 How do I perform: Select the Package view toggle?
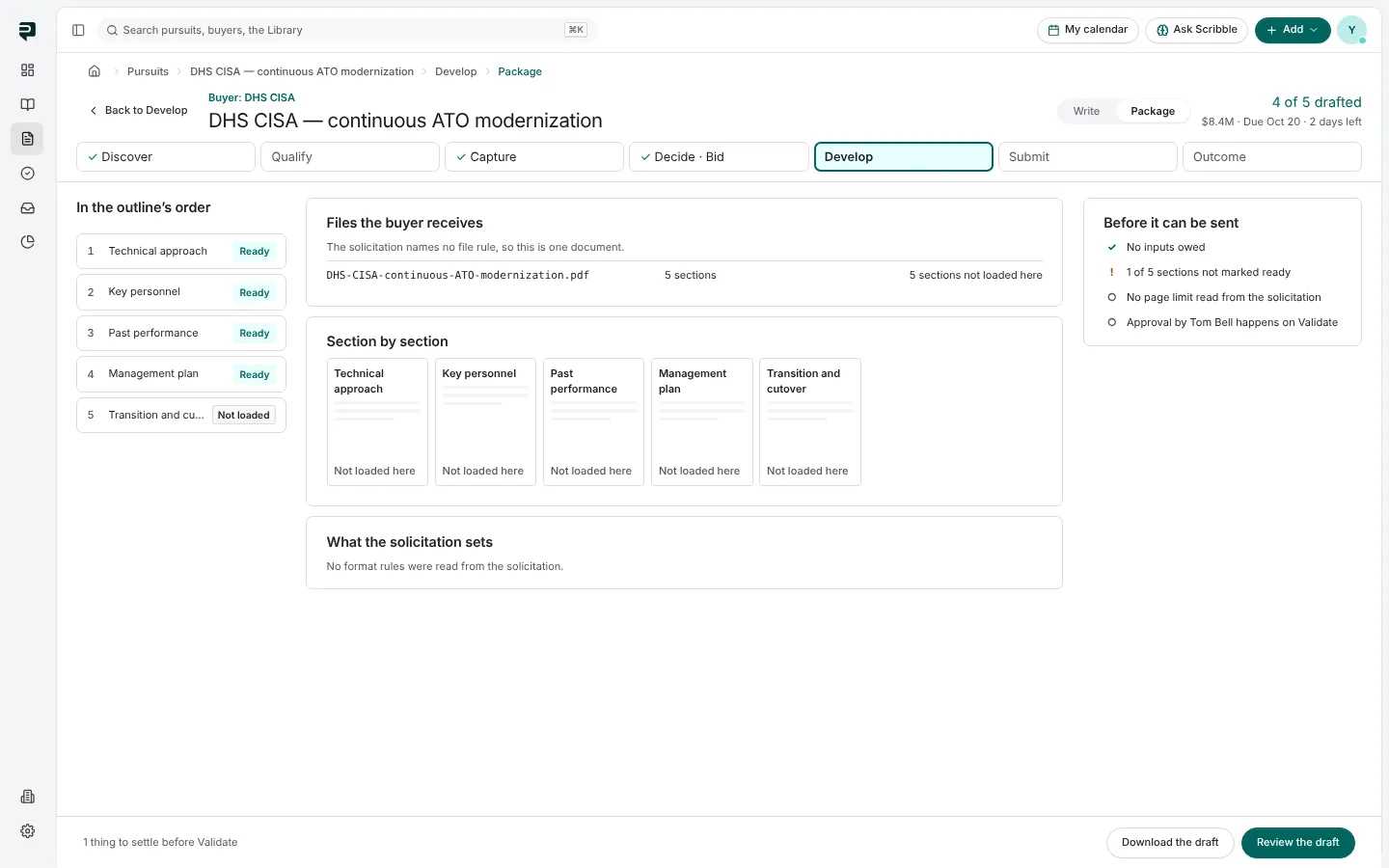1153,111
